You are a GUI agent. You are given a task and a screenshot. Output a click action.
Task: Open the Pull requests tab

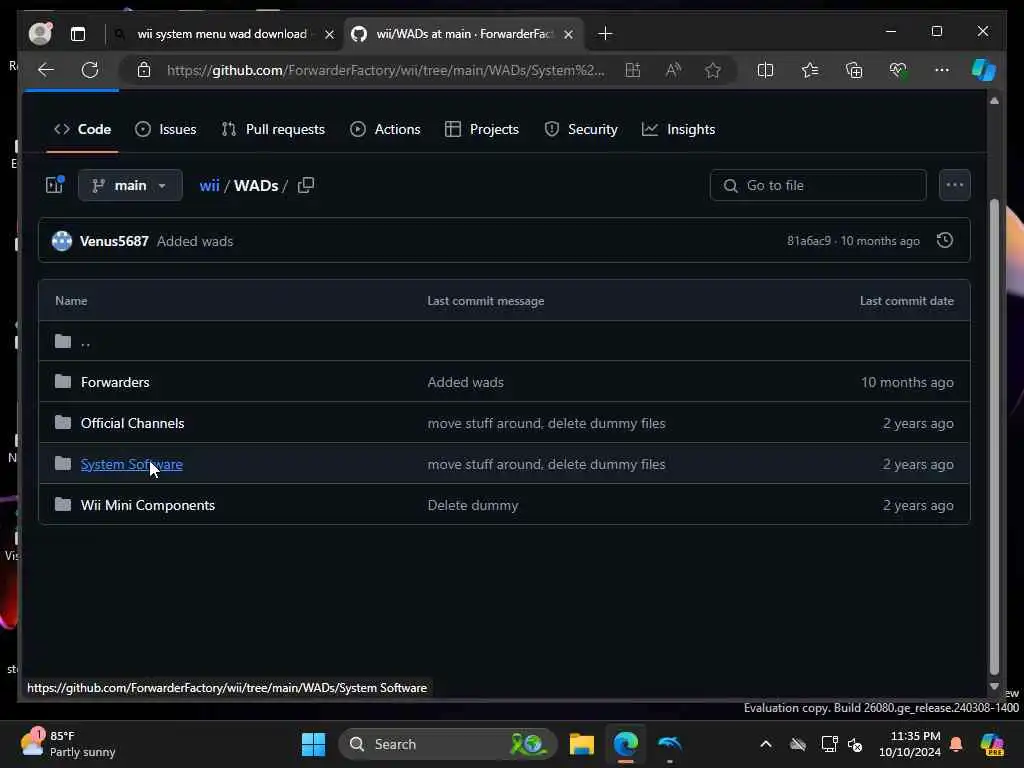[273, 129]
